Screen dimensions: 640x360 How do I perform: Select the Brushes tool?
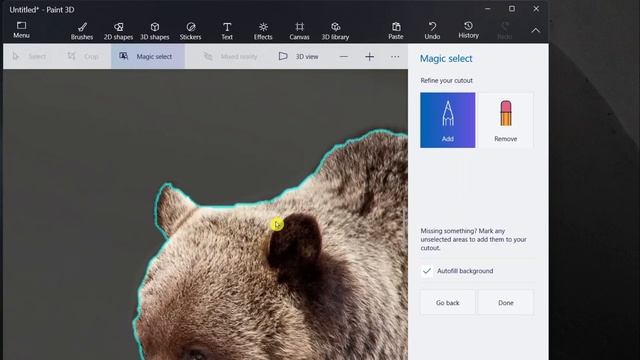82,31
